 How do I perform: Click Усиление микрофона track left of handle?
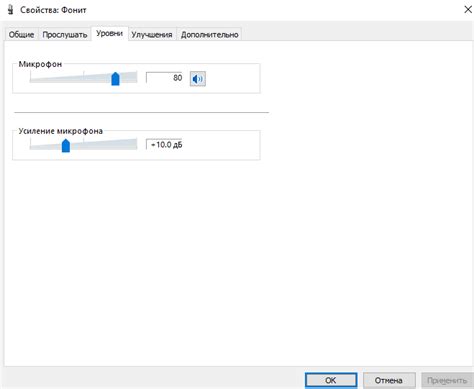pyautogui.click(x=46, y=146)
